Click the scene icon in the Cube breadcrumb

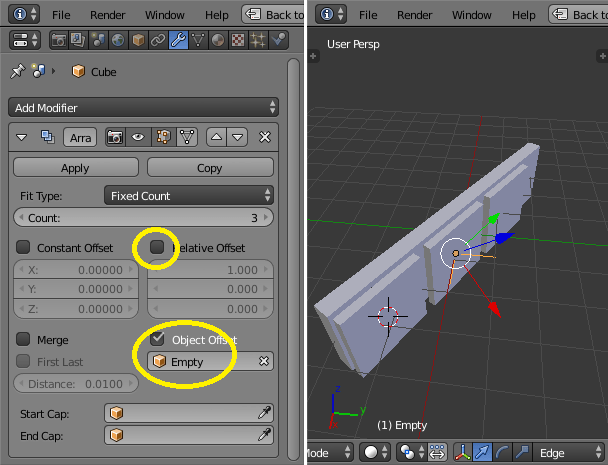tap(38, 71)
